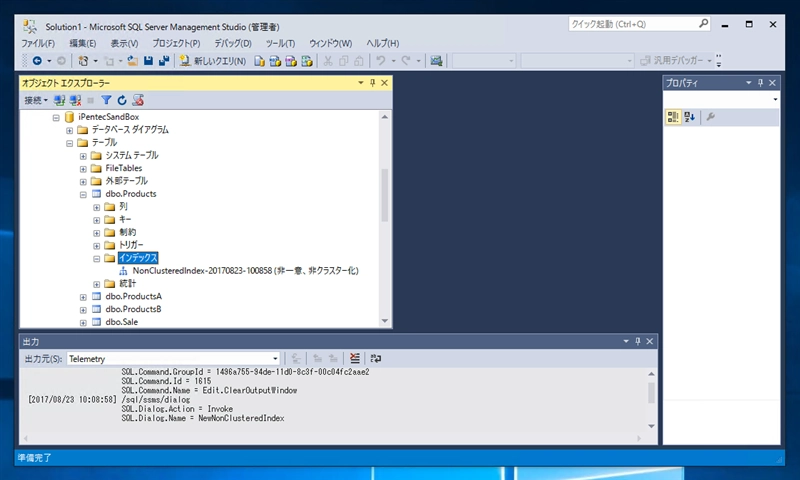Click the Analysis Services XMLA Query icon
The width and height of the screenshot is (800, 480).
click(307, 61)
